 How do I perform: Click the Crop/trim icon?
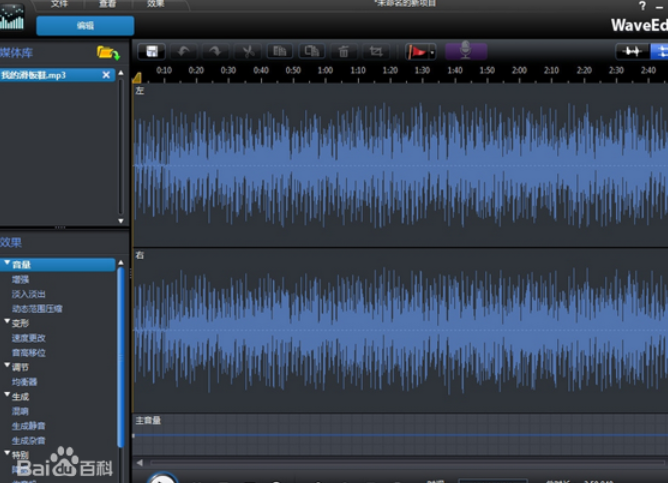click(375, 52)
